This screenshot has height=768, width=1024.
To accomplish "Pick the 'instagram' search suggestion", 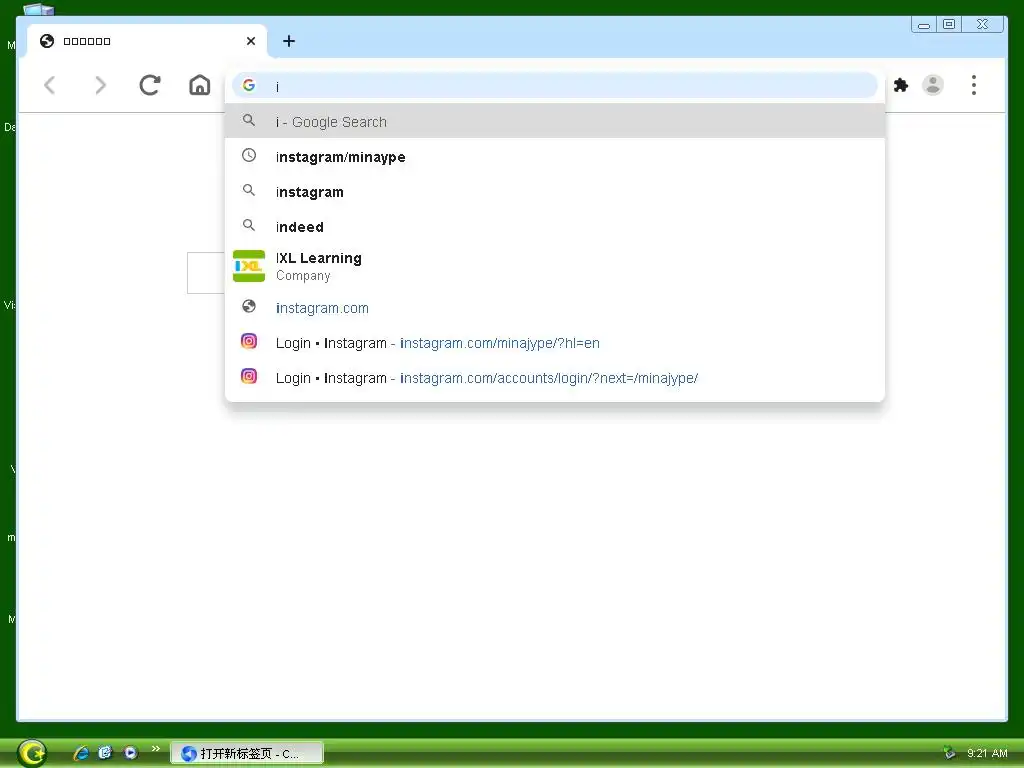I will tap(554, 191).
